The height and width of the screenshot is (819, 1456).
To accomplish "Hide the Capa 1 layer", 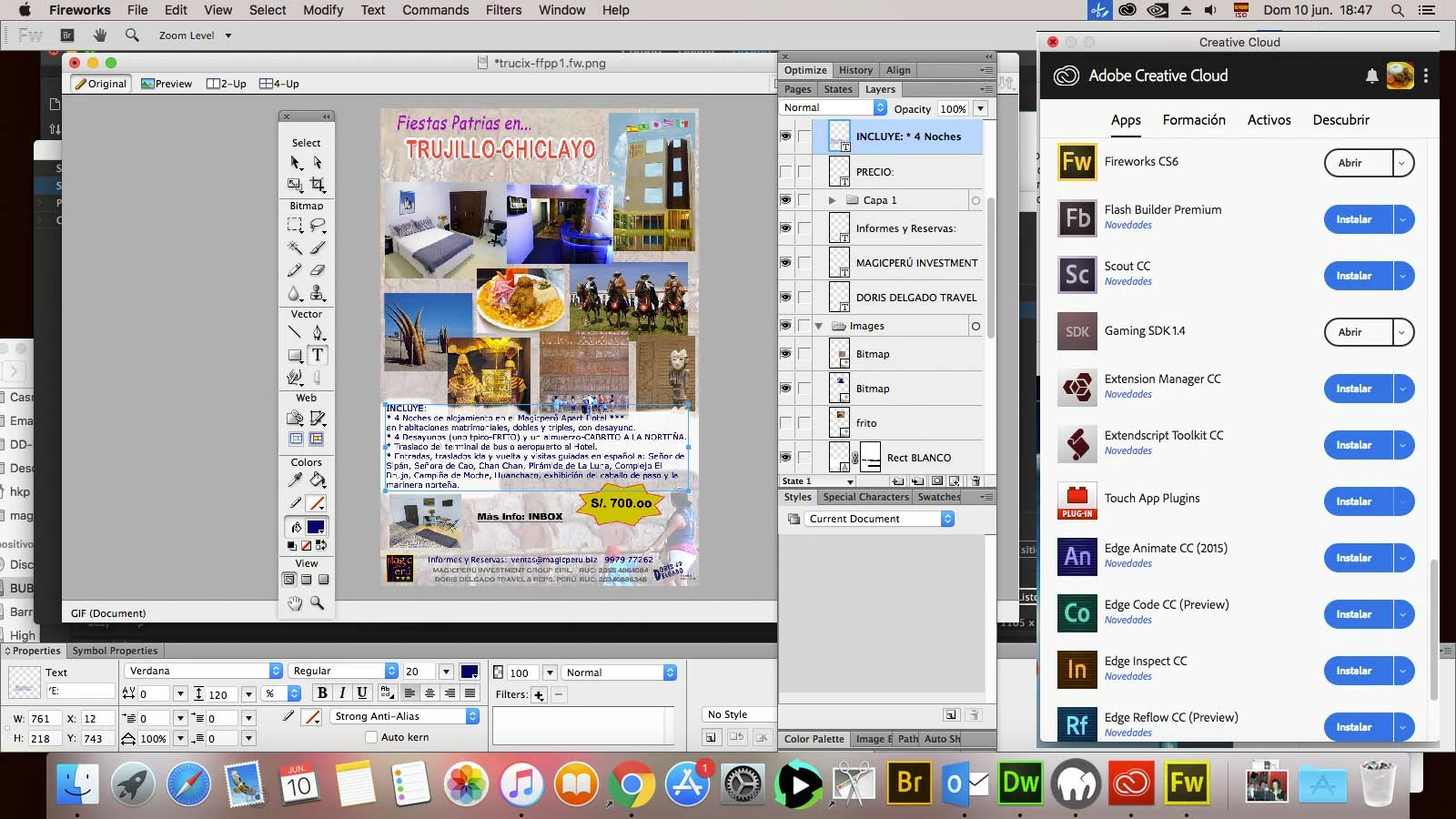I will (x=785, y=200).
